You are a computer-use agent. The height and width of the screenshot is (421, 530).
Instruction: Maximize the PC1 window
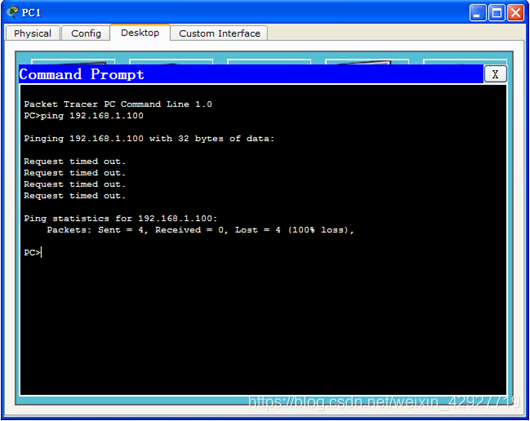[497, 13]
